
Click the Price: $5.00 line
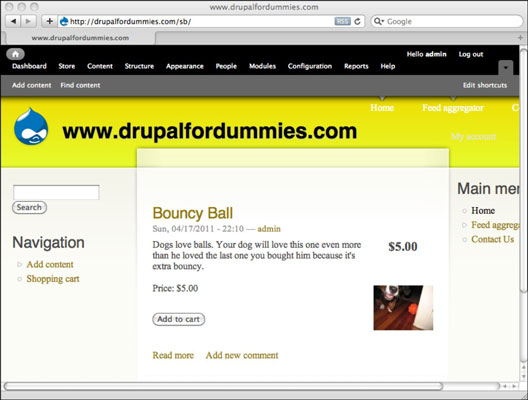click(175, 289)
